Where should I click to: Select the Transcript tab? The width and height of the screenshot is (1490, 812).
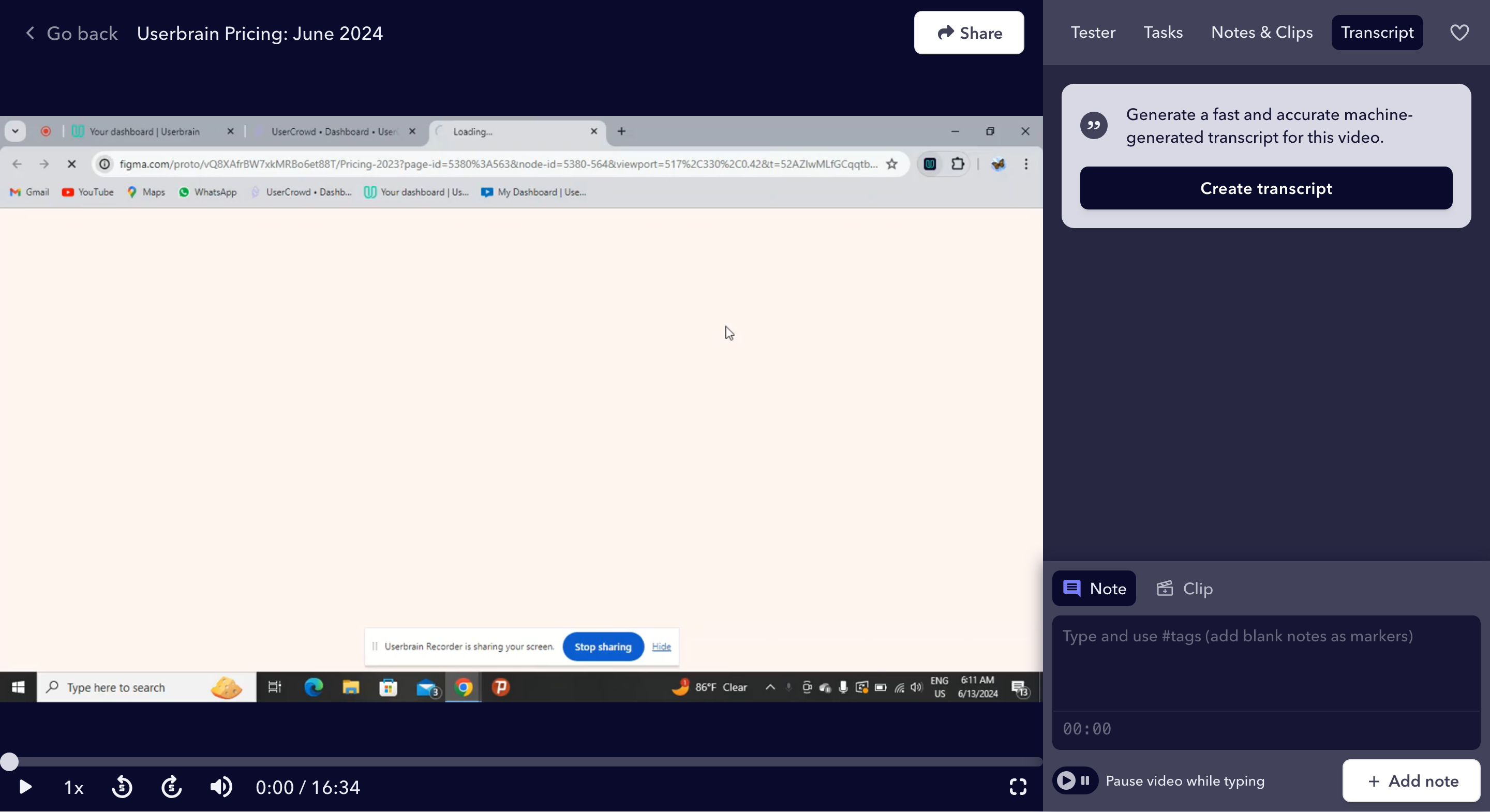click(x=1377, y=33)
